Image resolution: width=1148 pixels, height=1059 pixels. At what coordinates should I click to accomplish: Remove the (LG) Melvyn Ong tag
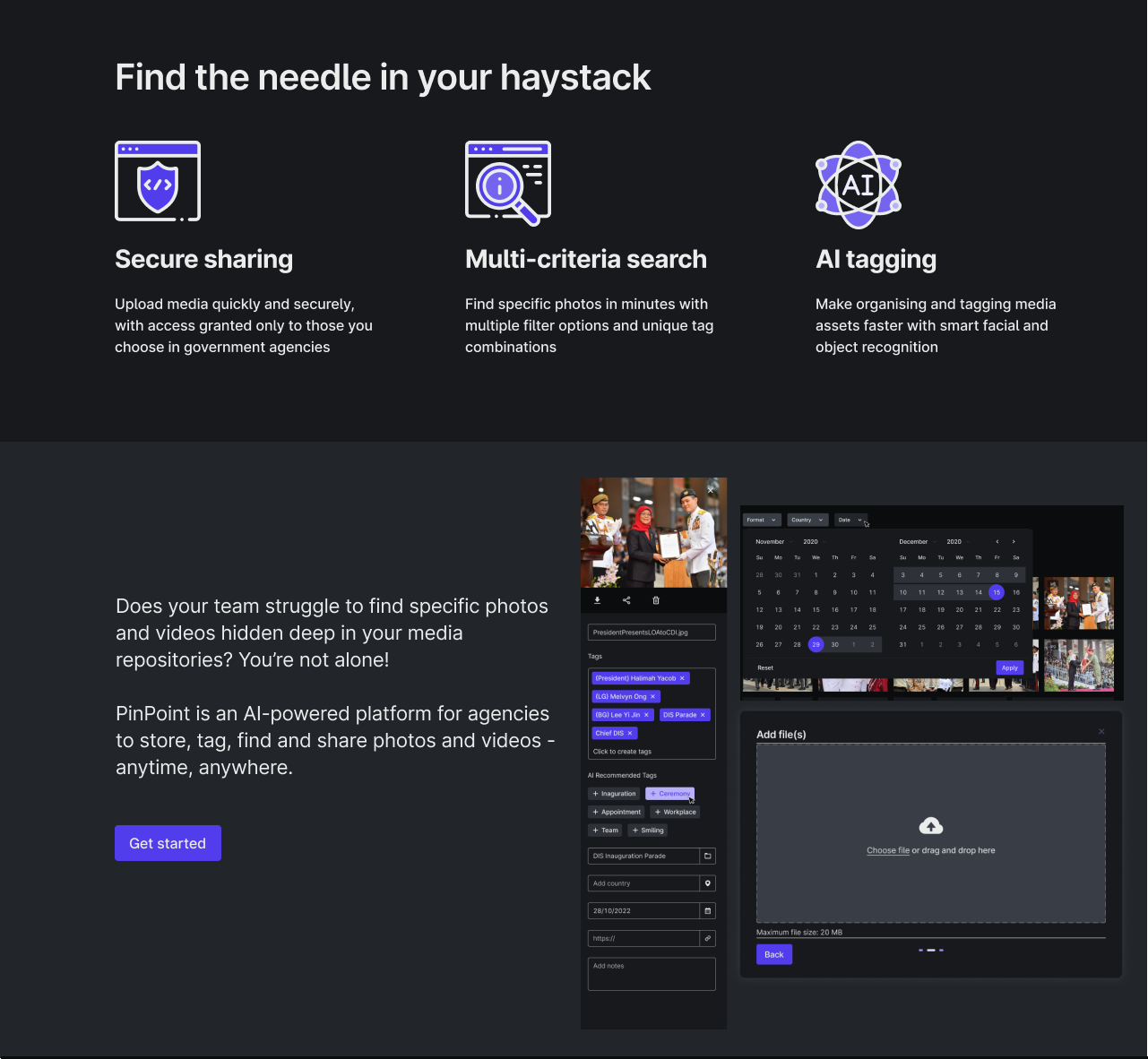pos(652,696)
